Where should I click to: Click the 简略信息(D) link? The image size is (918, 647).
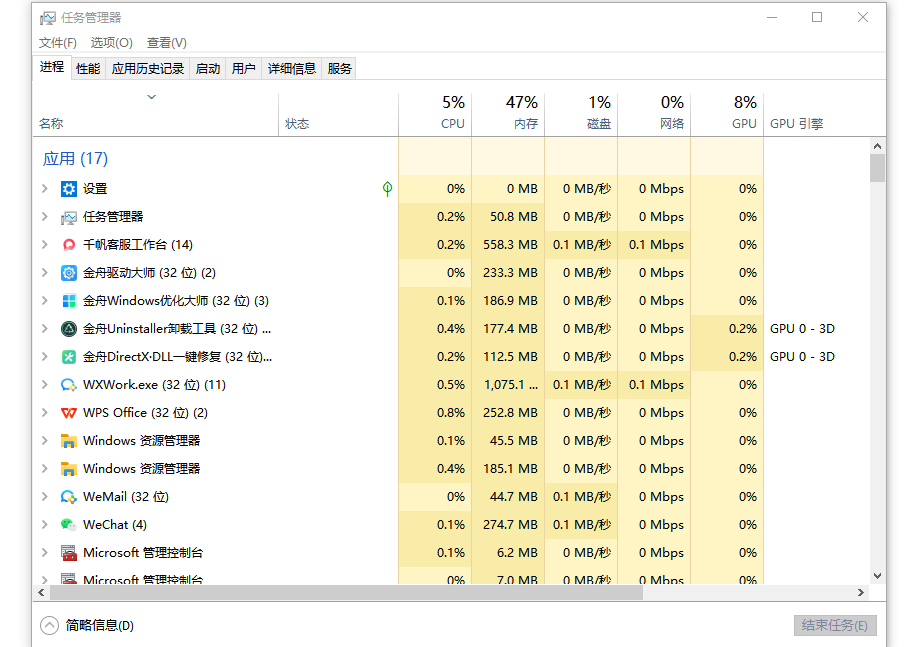click(100, 625)
